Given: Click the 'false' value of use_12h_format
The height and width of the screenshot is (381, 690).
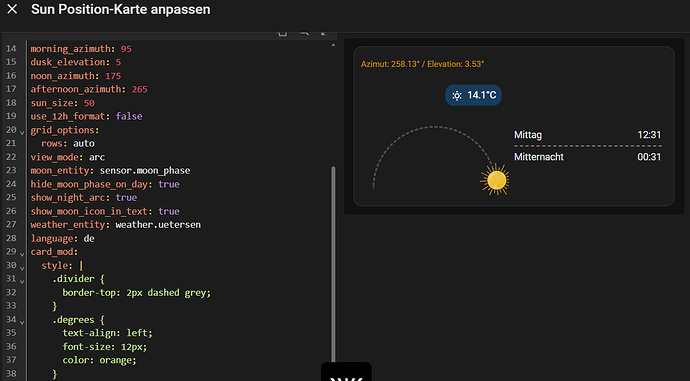Looking at the screenshot, I should (x=129, y=116).
